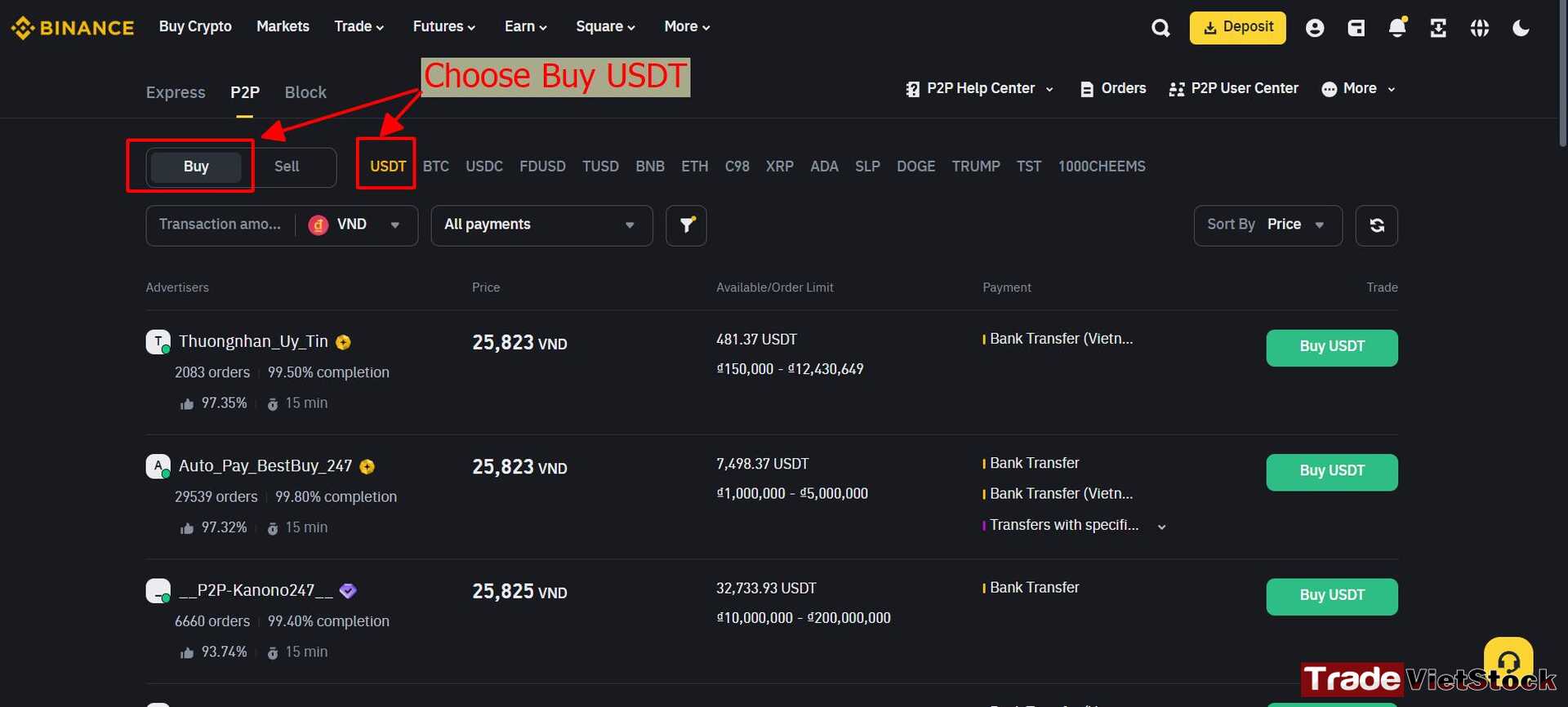This screenshot has height=707, width=1568.
Task: Open the Square dropdown menu
Action: pyautogui.click(x=605, y=27)
